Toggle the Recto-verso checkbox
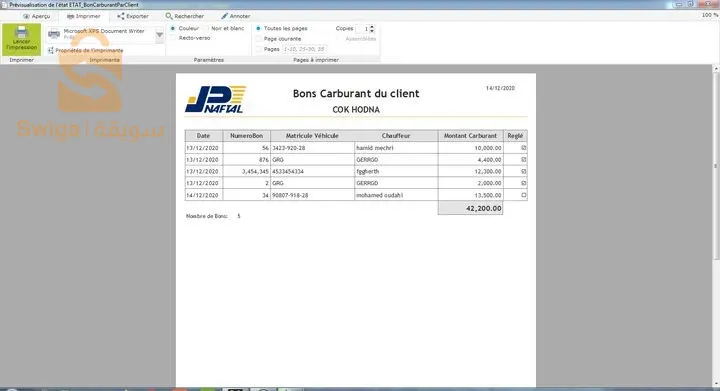The height and width of the screenshot is (391, 720). pyautogui.click(x=173, y=38)
